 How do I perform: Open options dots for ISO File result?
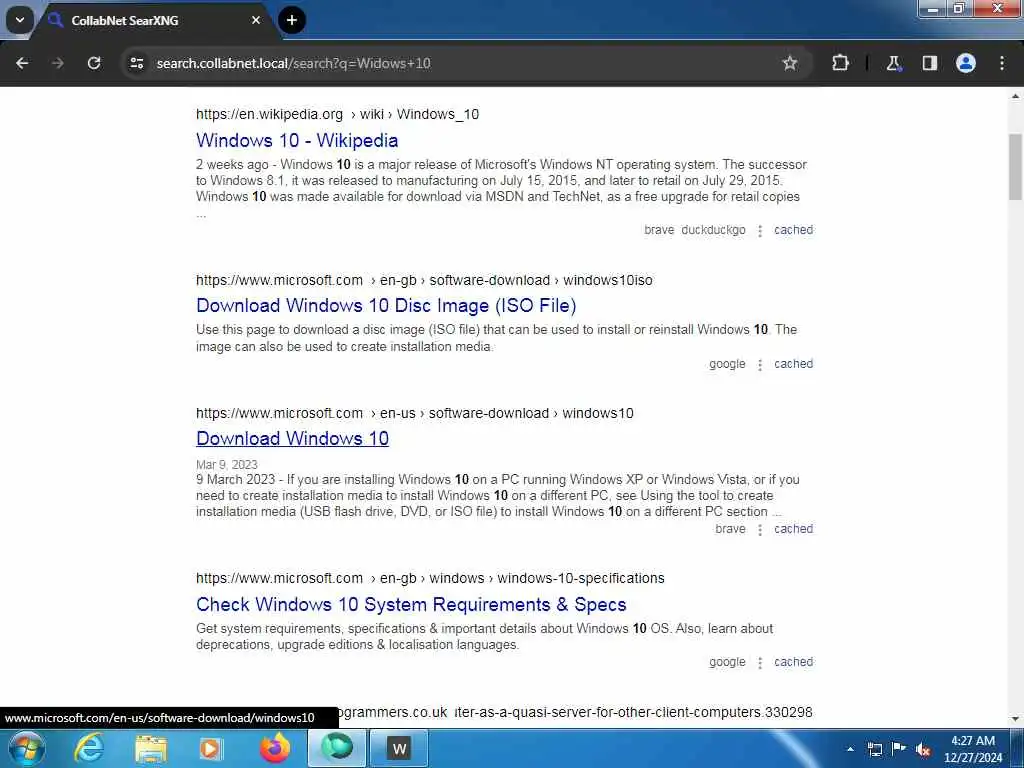click(x=760, y=364)
